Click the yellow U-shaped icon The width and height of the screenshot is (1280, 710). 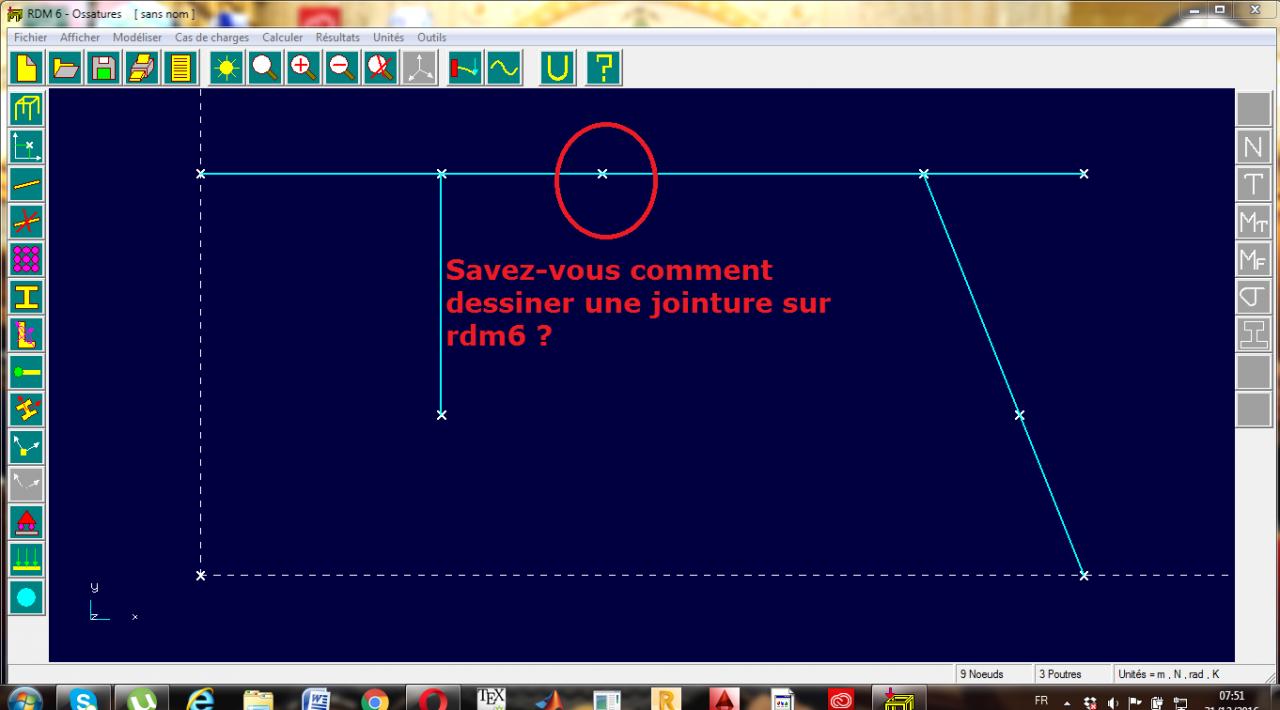[558, 68]
